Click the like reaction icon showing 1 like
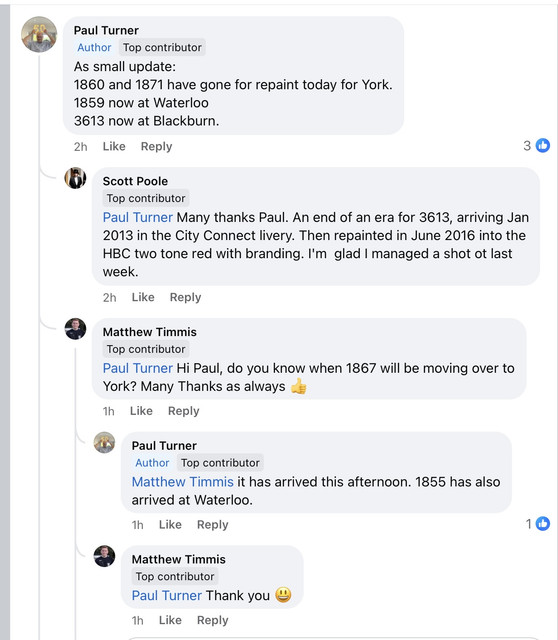Image resolution: width=558 pixels, height=640 pixels. coord(542,523)
